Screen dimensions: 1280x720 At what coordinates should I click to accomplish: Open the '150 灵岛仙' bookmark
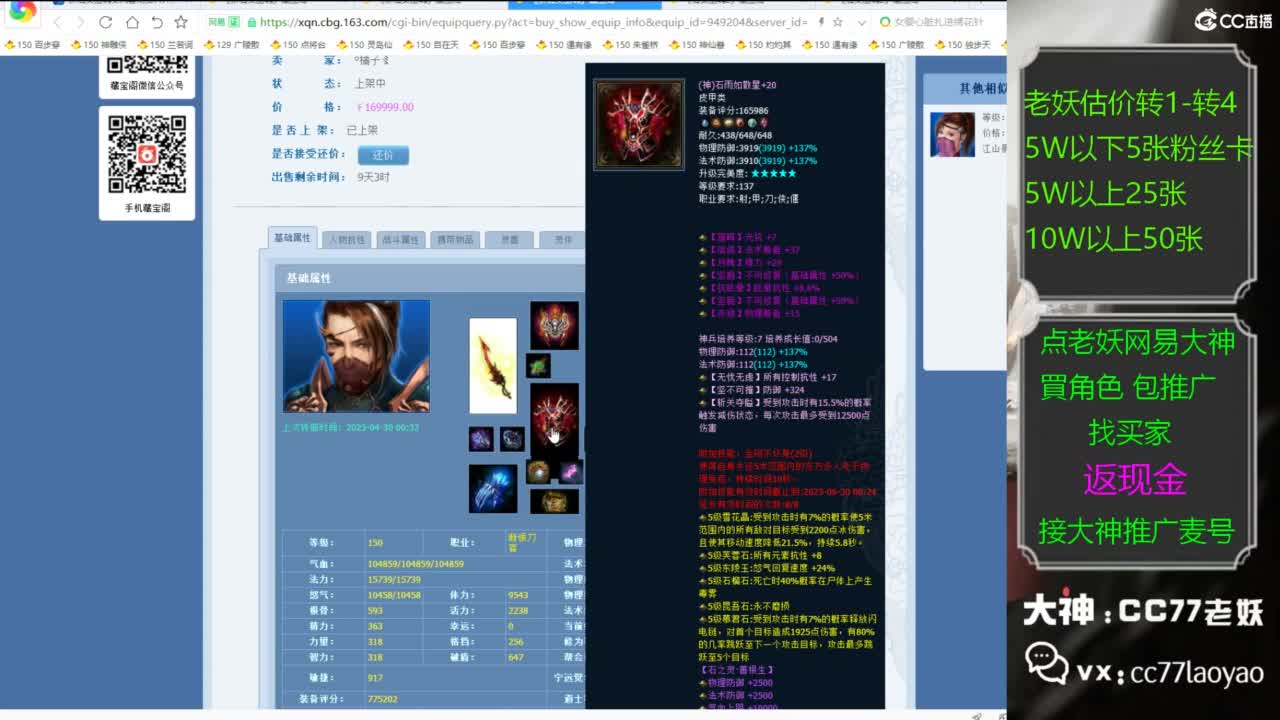[x=364, y=45]
